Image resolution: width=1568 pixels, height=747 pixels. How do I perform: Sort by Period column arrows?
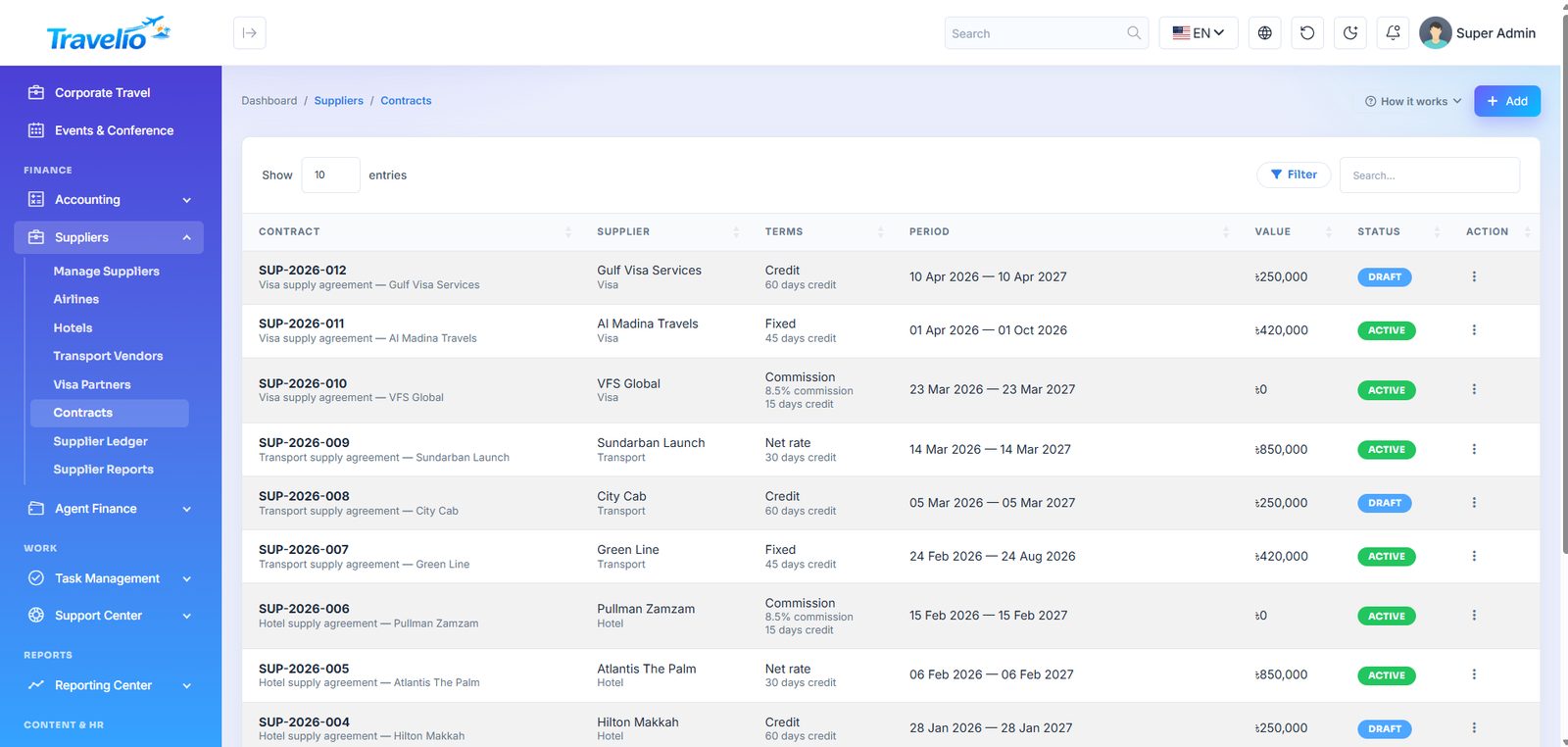click(1226, 232)
